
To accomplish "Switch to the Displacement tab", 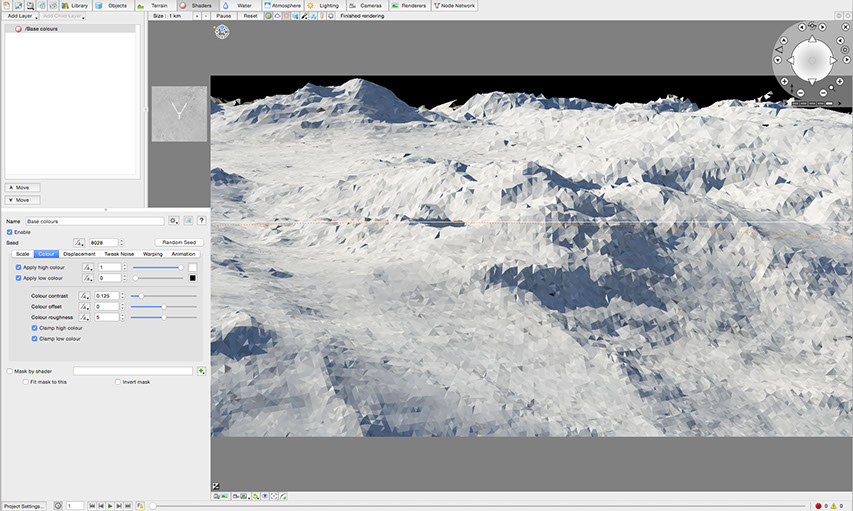I will (x=79, y=254).
